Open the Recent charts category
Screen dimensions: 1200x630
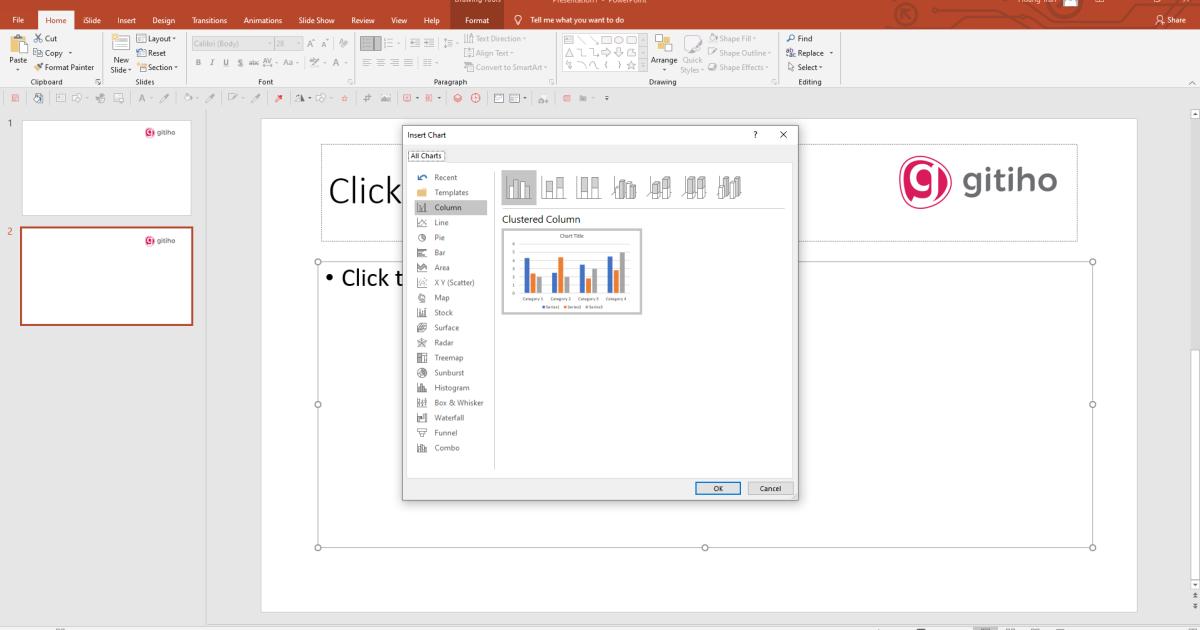click(446, 177)
